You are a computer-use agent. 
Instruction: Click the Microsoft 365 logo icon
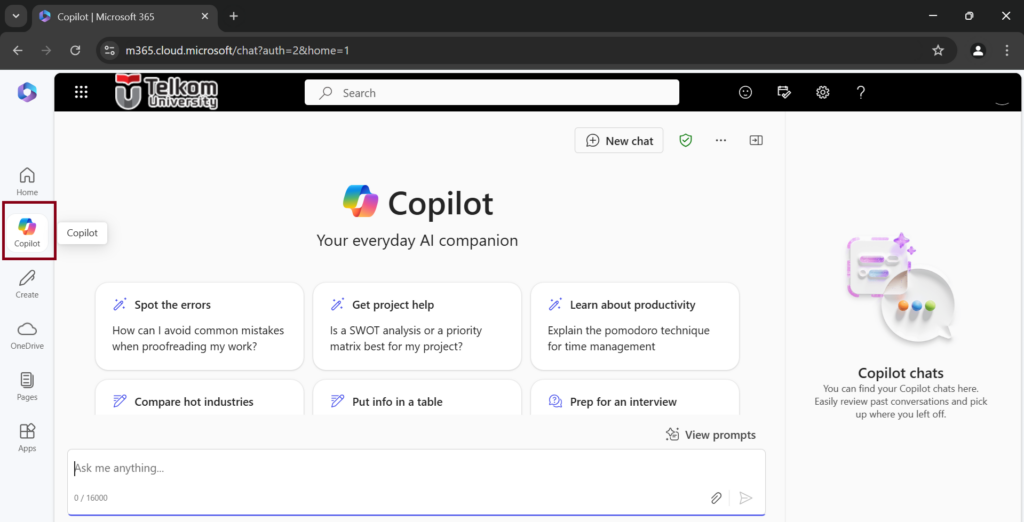[27, 92]
